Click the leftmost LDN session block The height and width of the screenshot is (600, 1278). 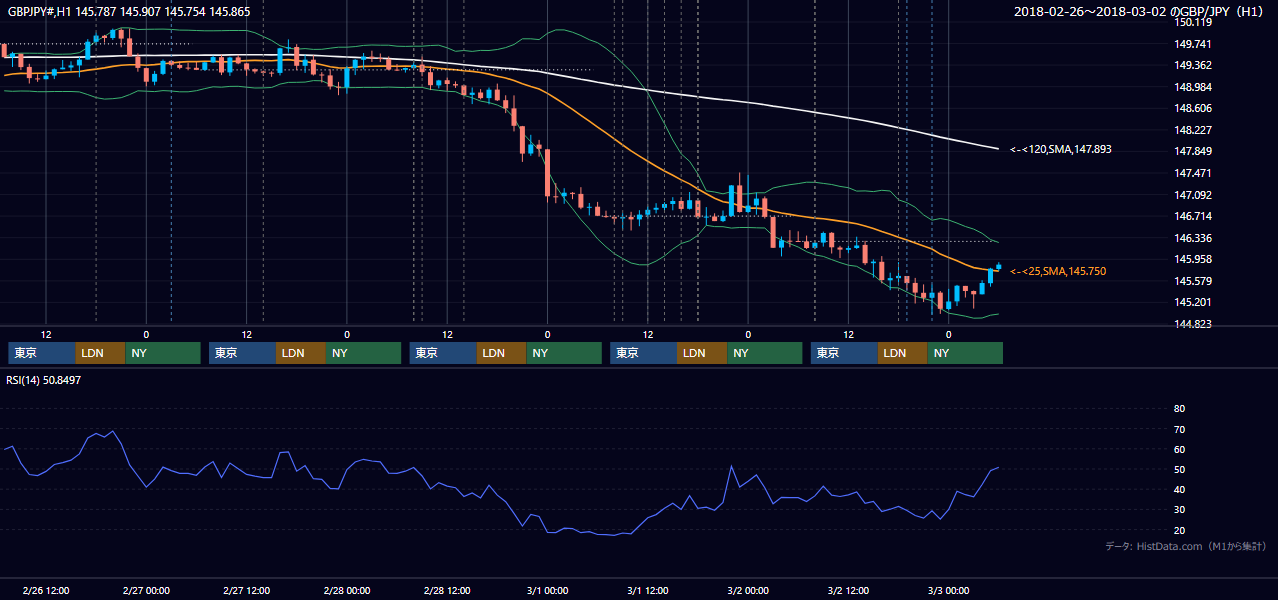pyautogui.click(x=101, y=353)
